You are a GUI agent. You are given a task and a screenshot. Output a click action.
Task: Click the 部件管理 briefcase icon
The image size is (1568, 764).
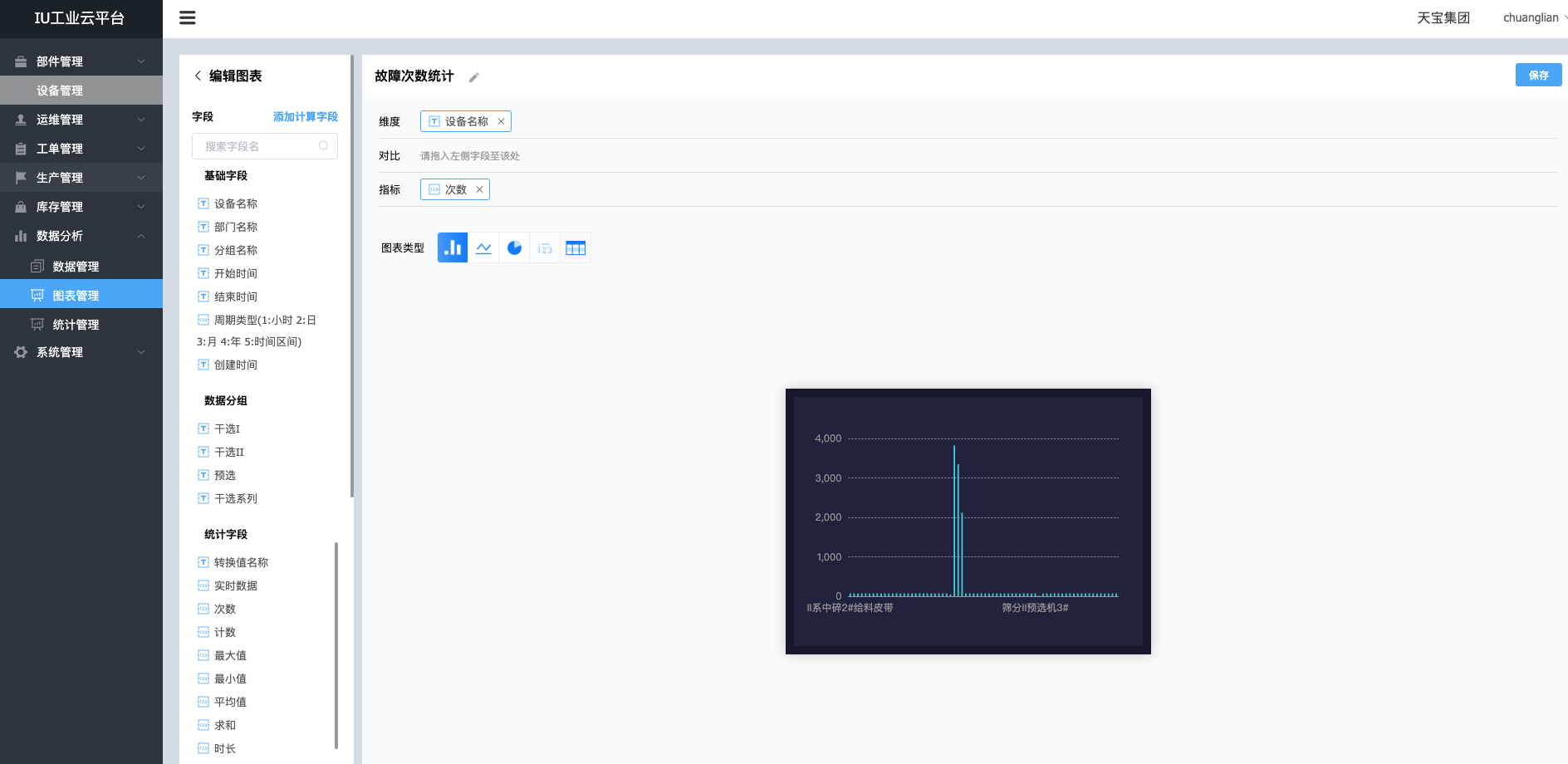tap(21, 61)
